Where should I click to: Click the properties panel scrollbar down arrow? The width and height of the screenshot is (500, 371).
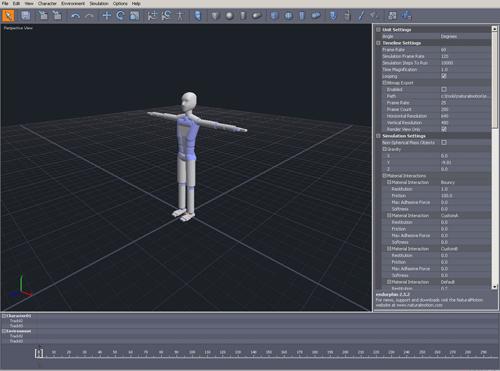pos(495,287)
